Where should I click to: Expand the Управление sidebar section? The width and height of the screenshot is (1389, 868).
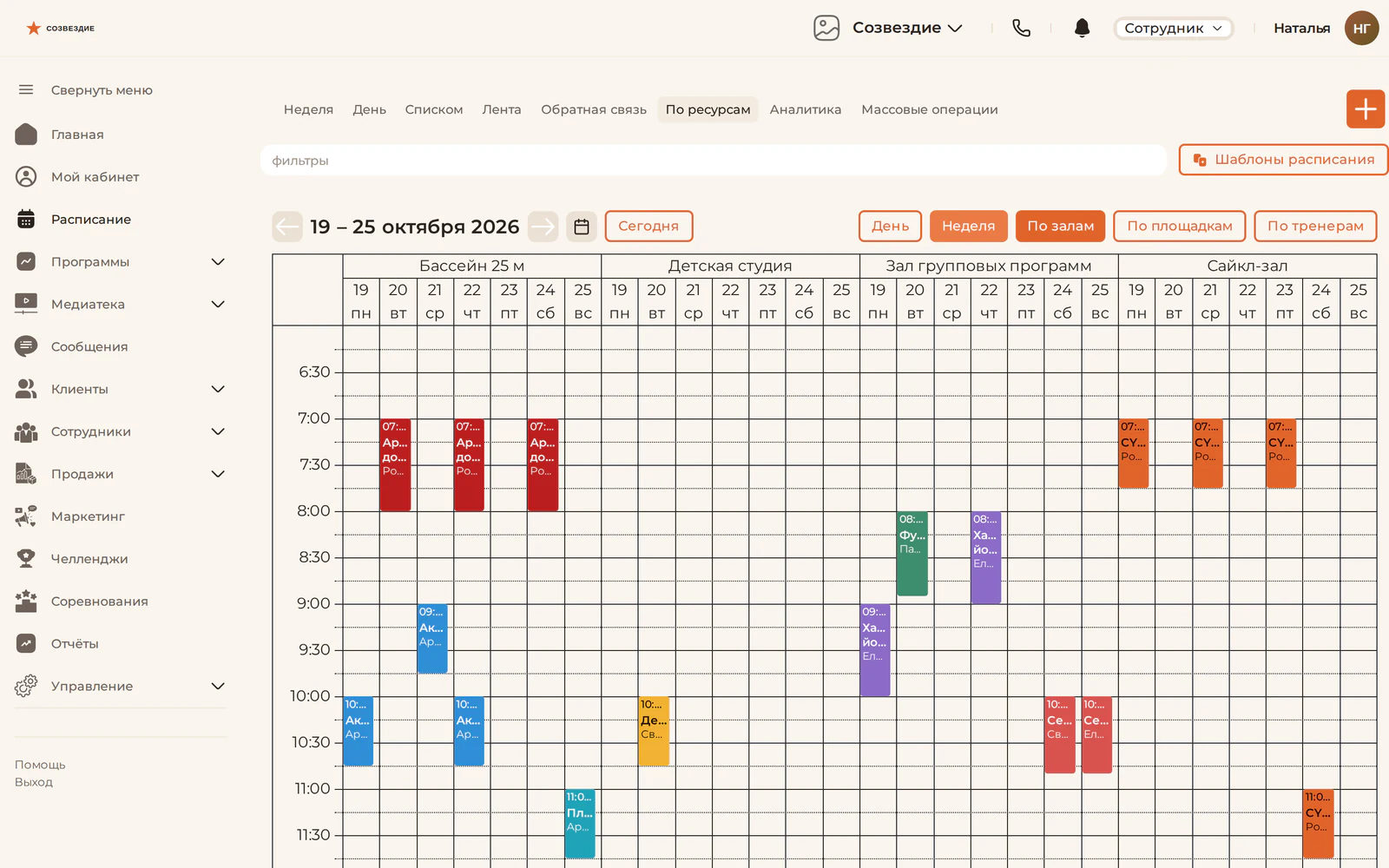point(218,686)
